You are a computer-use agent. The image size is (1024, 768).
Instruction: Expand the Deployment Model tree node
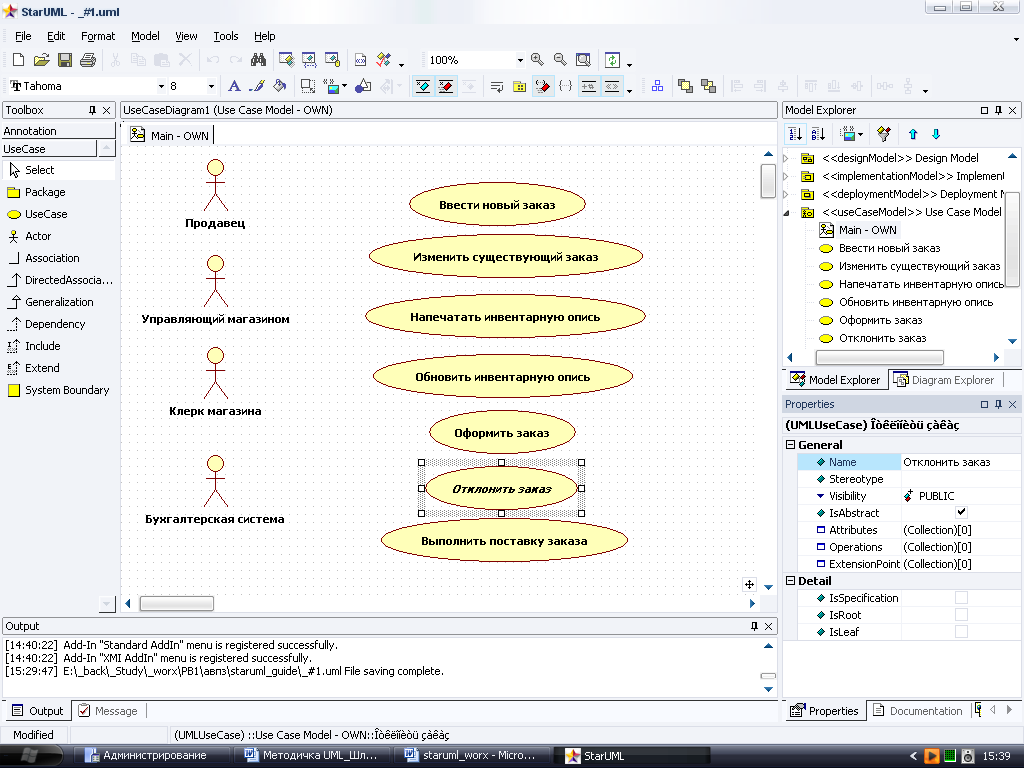[x=786, y=194]
